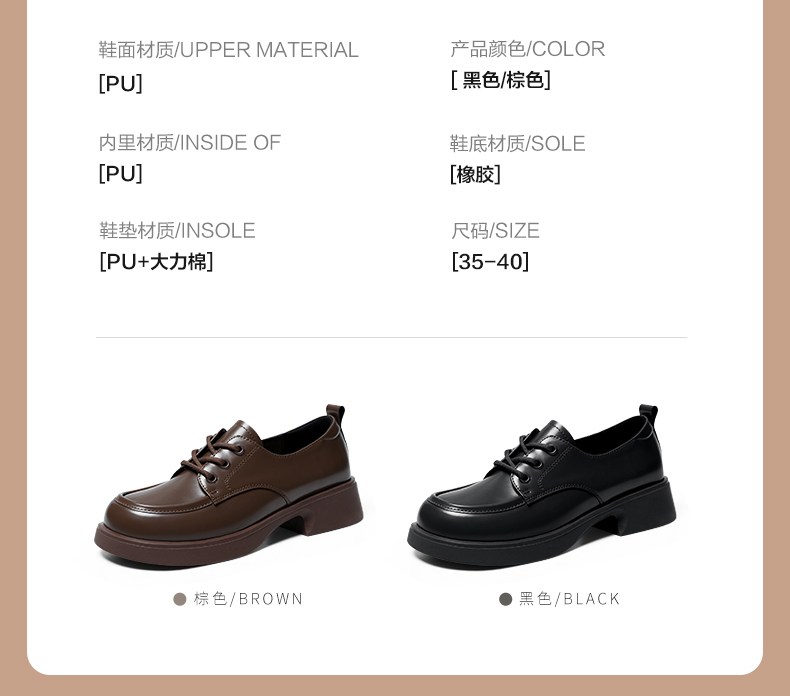Click the 黑色/BLACK label
The height and width of the screenshot is (696, 790).
[570, 599]
